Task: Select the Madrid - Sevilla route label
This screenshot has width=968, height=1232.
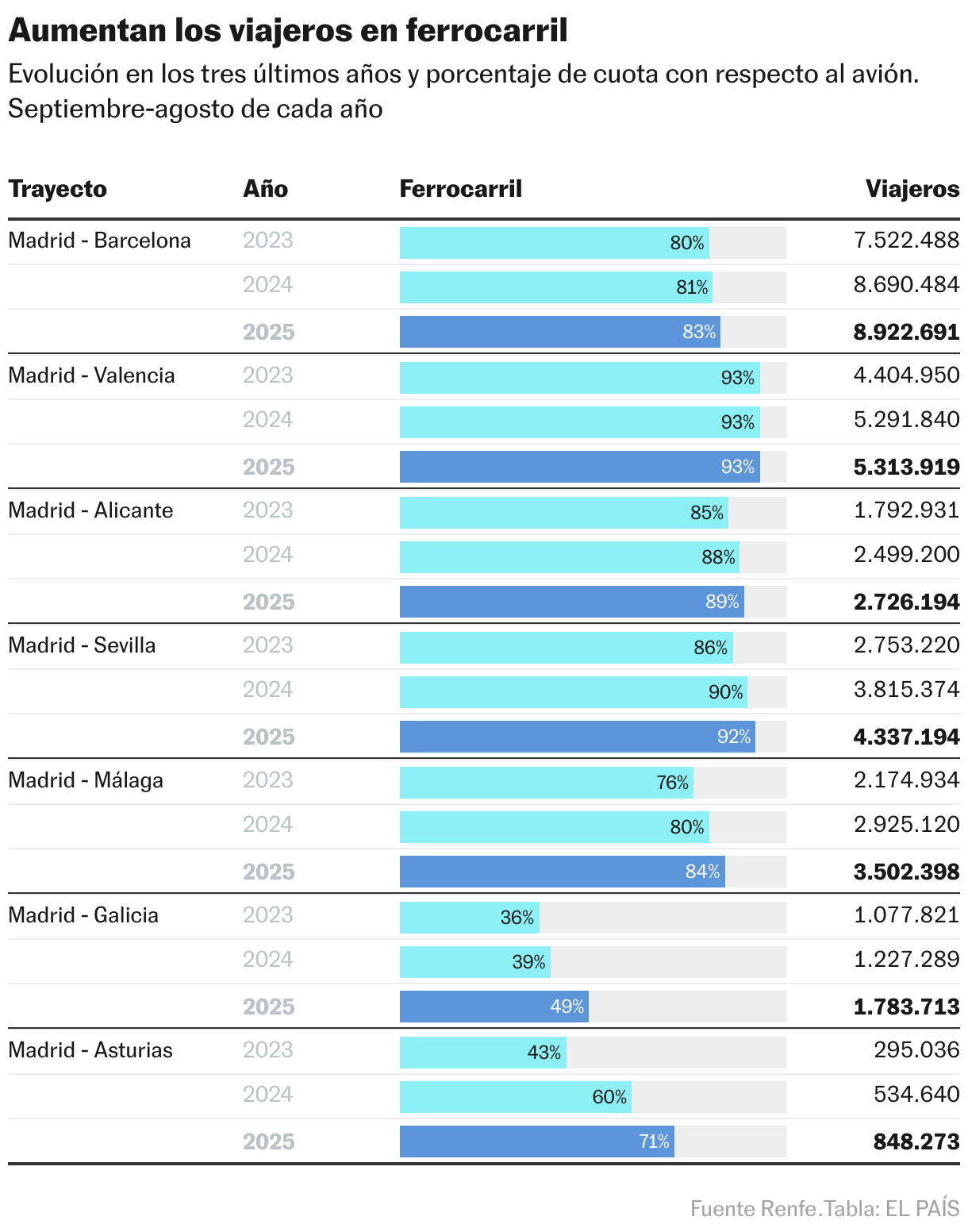Action: point(82,645)
